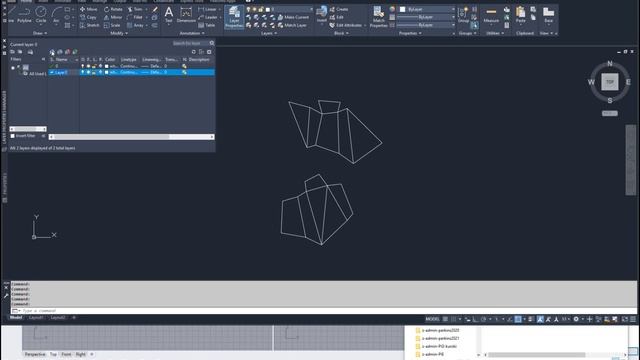
Task: Switch to the Layout2 tab
Action: (58, 318)
